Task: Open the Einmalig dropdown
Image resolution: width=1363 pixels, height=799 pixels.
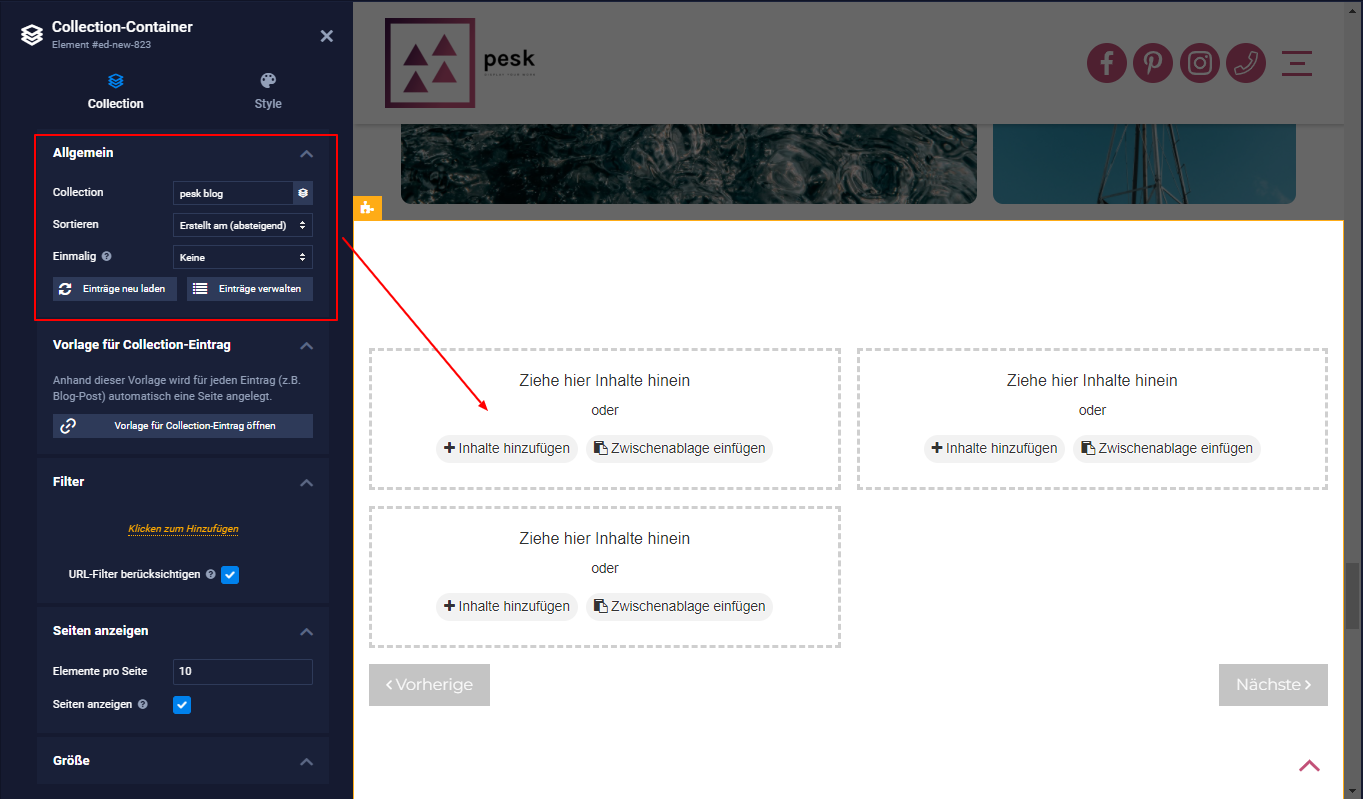Action: [x=243, y=257]
